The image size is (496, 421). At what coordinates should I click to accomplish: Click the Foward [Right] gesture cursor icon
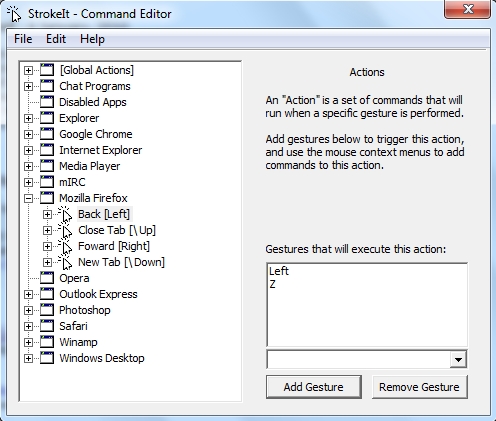[65, 246]
